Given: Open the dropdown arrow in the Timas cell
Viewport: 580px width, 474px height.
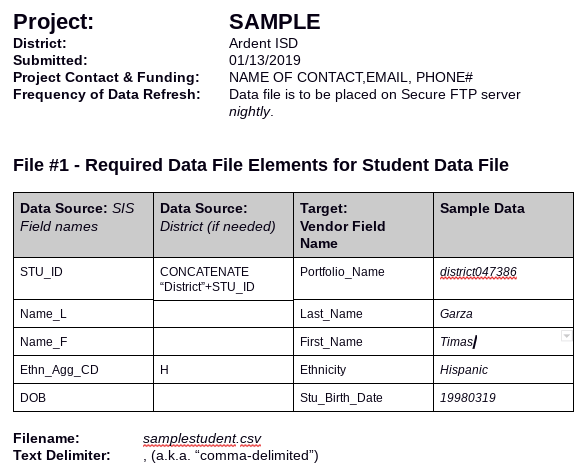Looking at the screenshot, I should [x=566, y=336].
